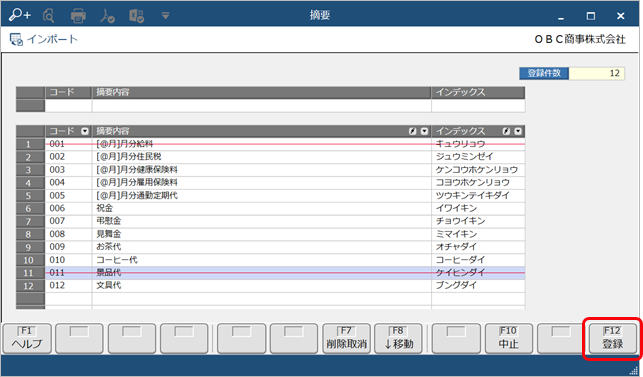Click the F12 登録 button
The width and height of the screenshot is (643, 377).
coord(613,338)
